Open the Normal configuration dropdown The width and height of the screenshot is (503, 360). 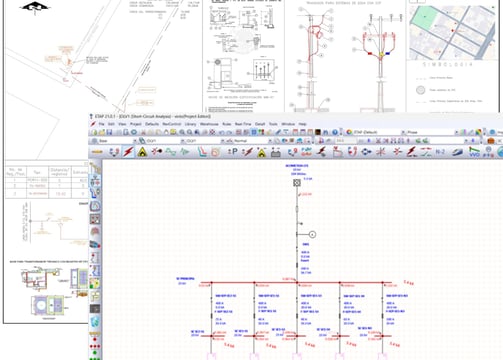coord(269,141)
